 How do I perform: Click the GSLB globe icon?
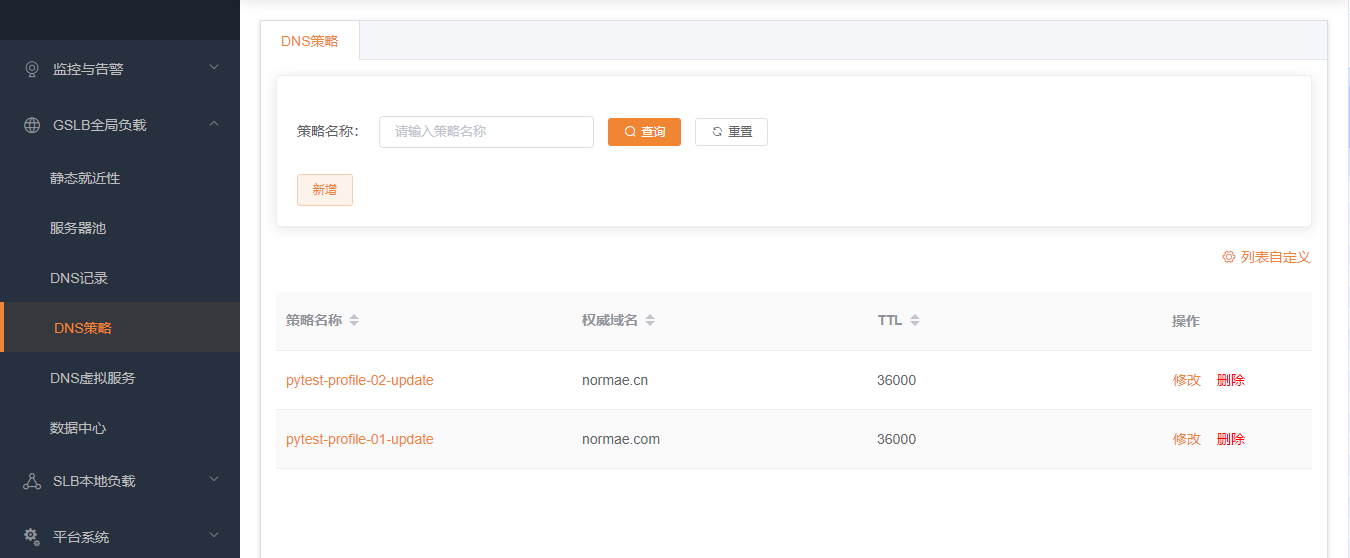pyautogui.click(x=31, y=125)
